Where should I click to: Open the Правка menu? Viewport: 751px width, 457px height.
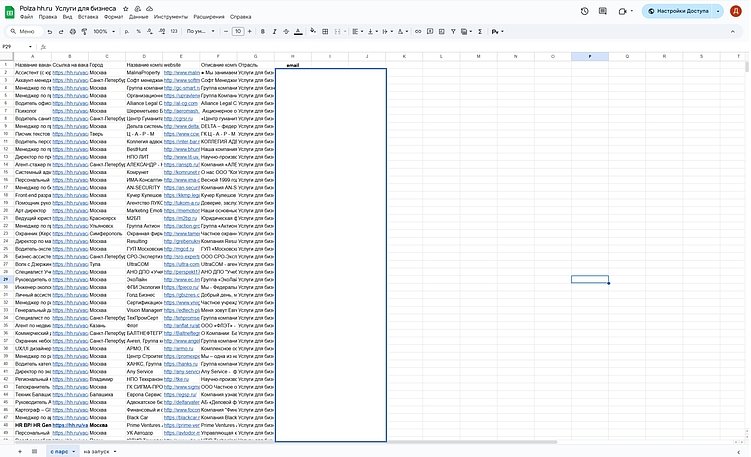point(48,17)
